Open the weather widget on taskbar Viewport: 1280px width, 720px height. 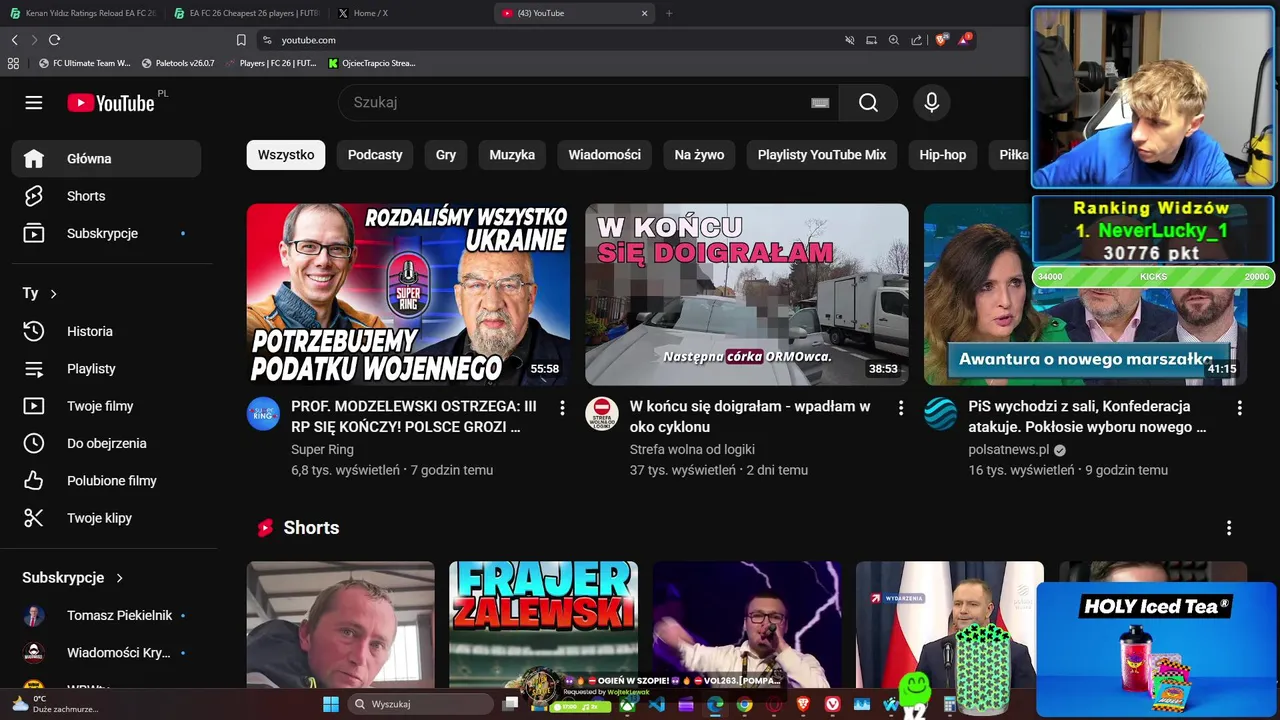[55, 704]
